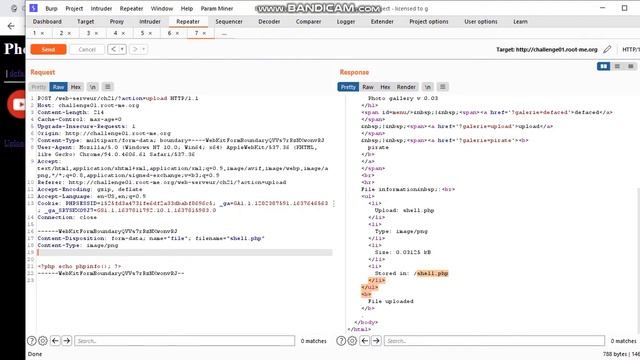Close Repeater tab 3
This screenshot has width=640, height=360.
pyautogui.click(x=96, y=33)
